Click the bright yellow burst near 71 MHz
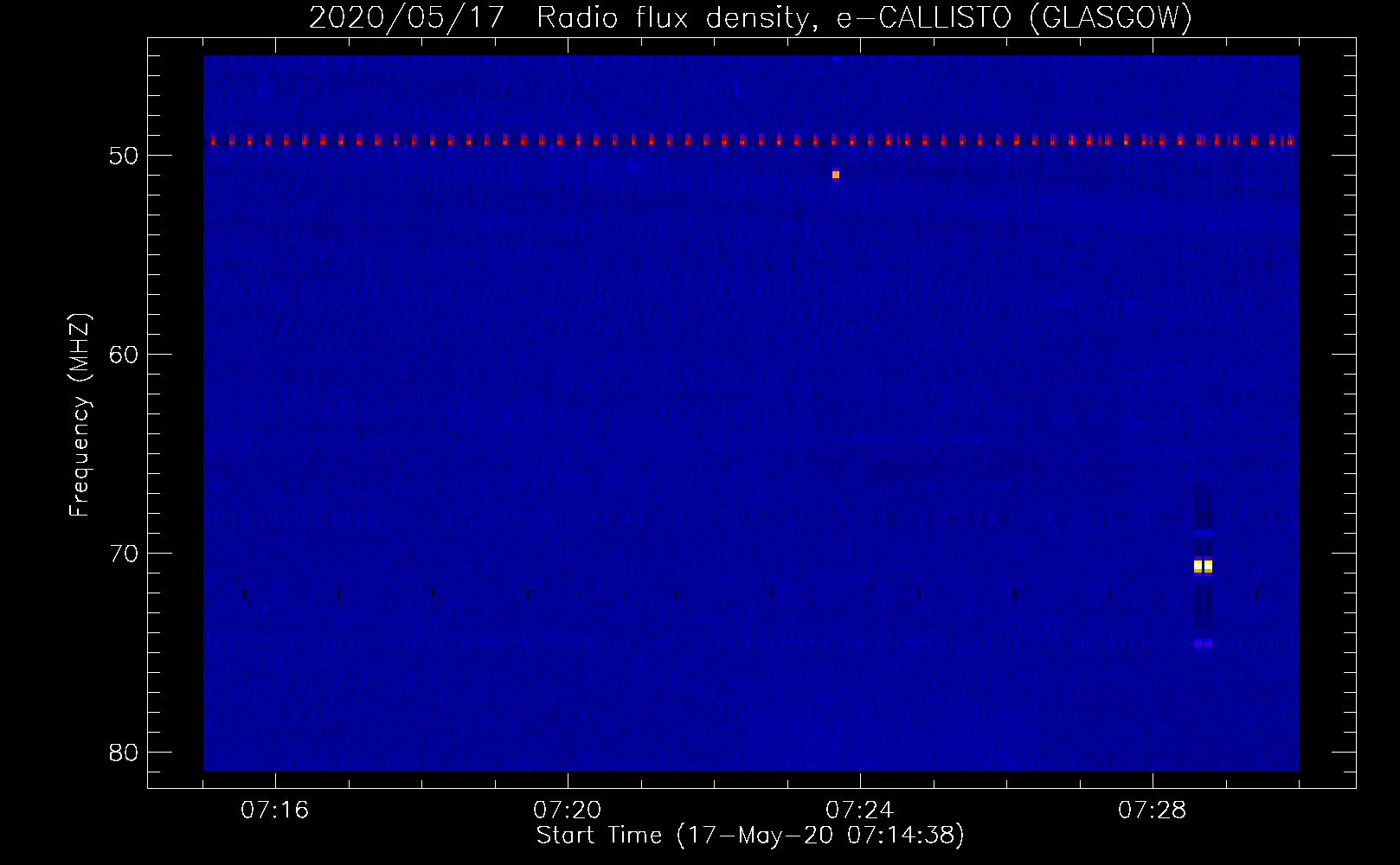The height and width of the screenshot is (865, 1400). tap(1204, 567)
